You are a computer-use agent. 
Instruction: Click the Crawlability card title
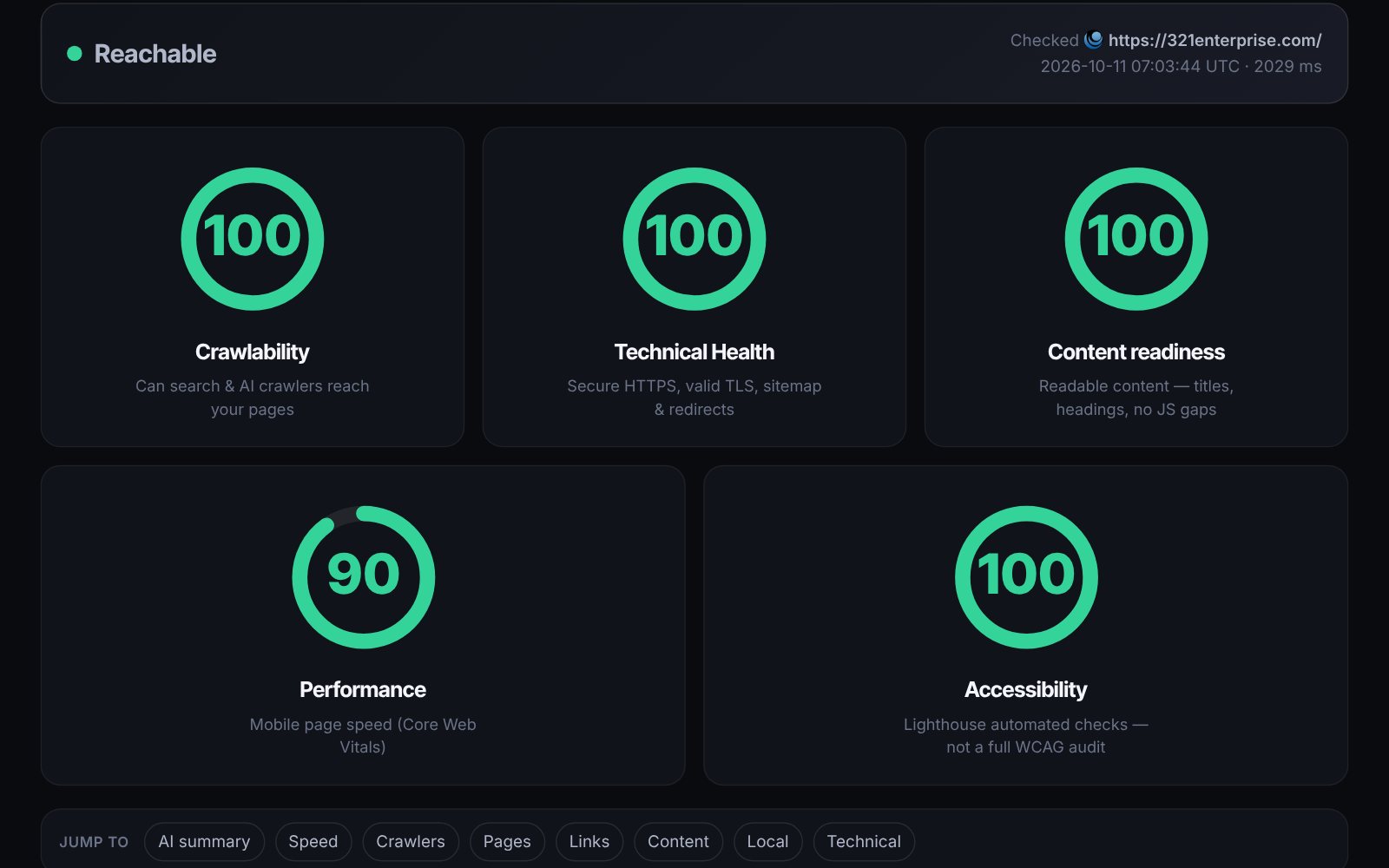[253, 352]
